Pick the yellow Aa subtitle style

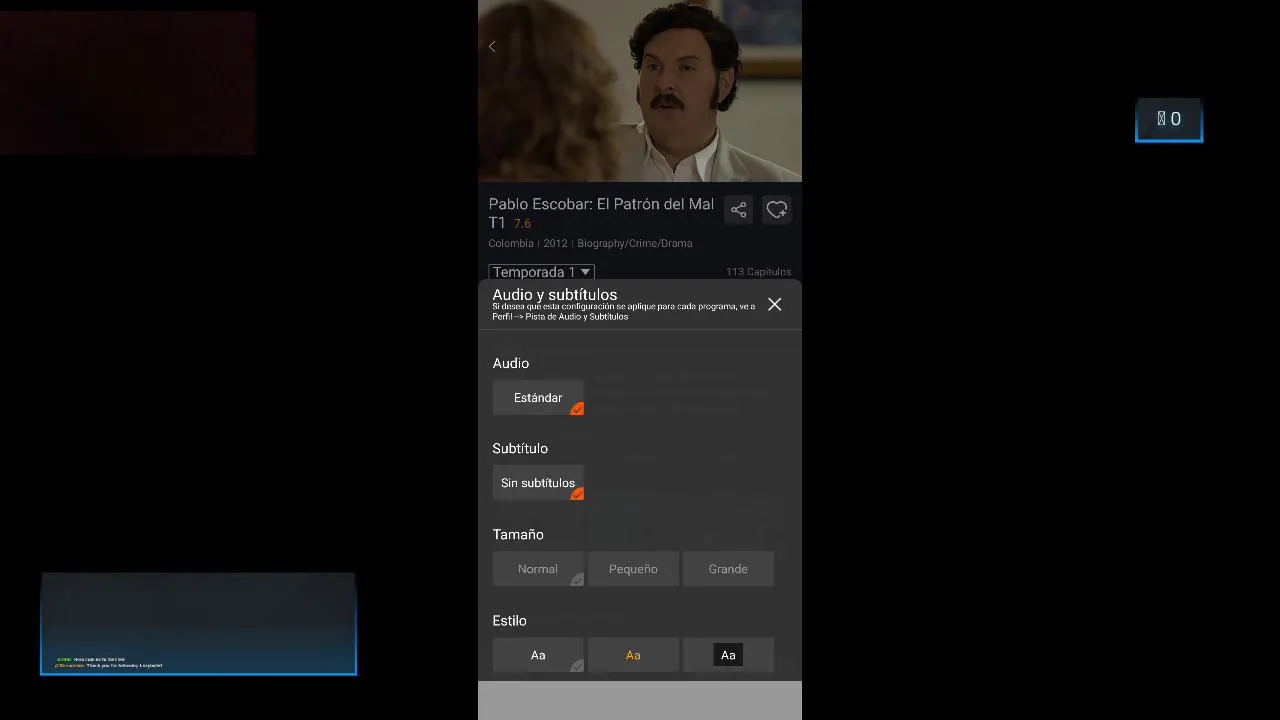tap(633, 655)
